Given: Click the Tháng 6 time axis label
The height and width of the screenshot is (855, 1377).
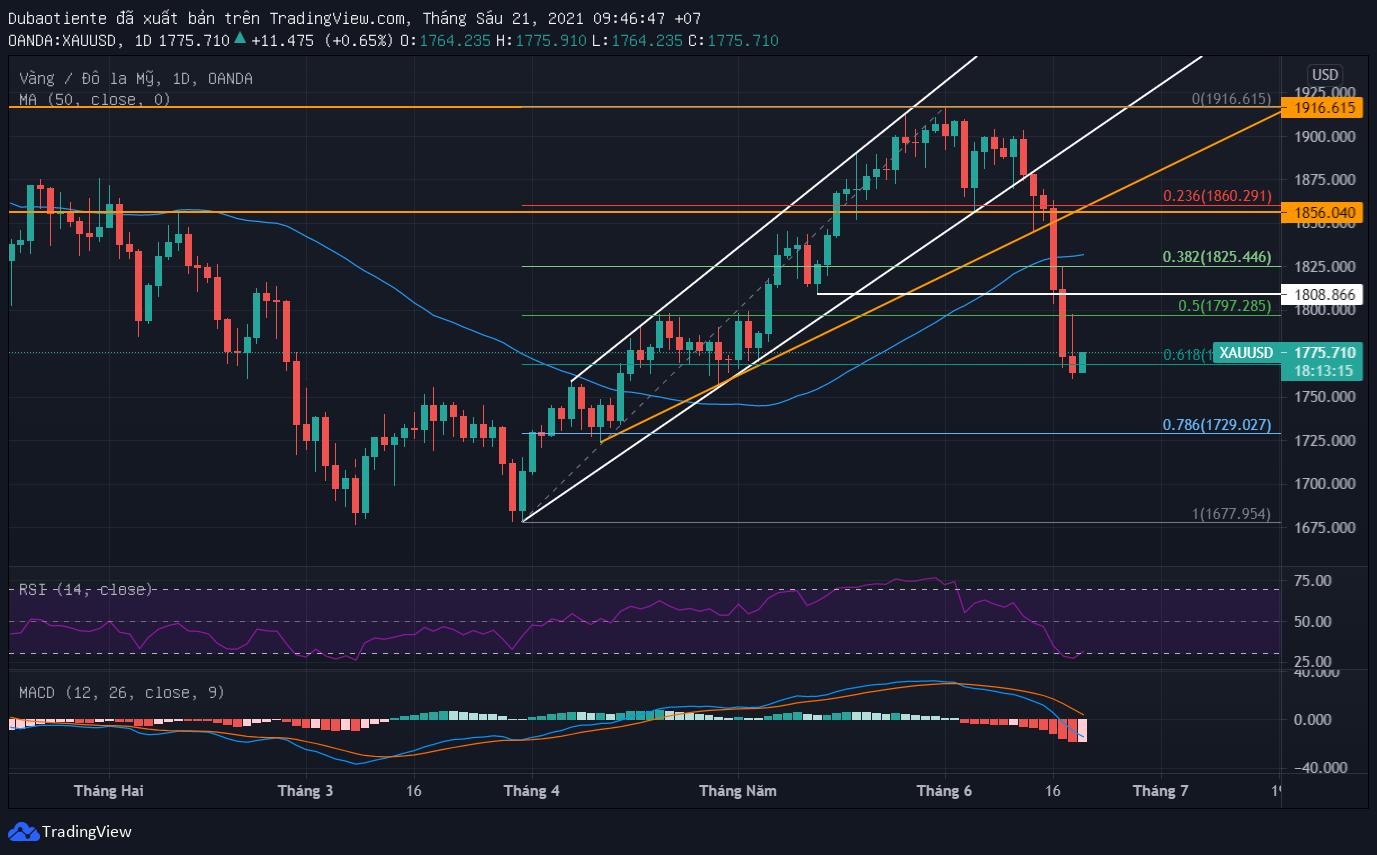Looking at the screenshot, I should click(945, 791).
